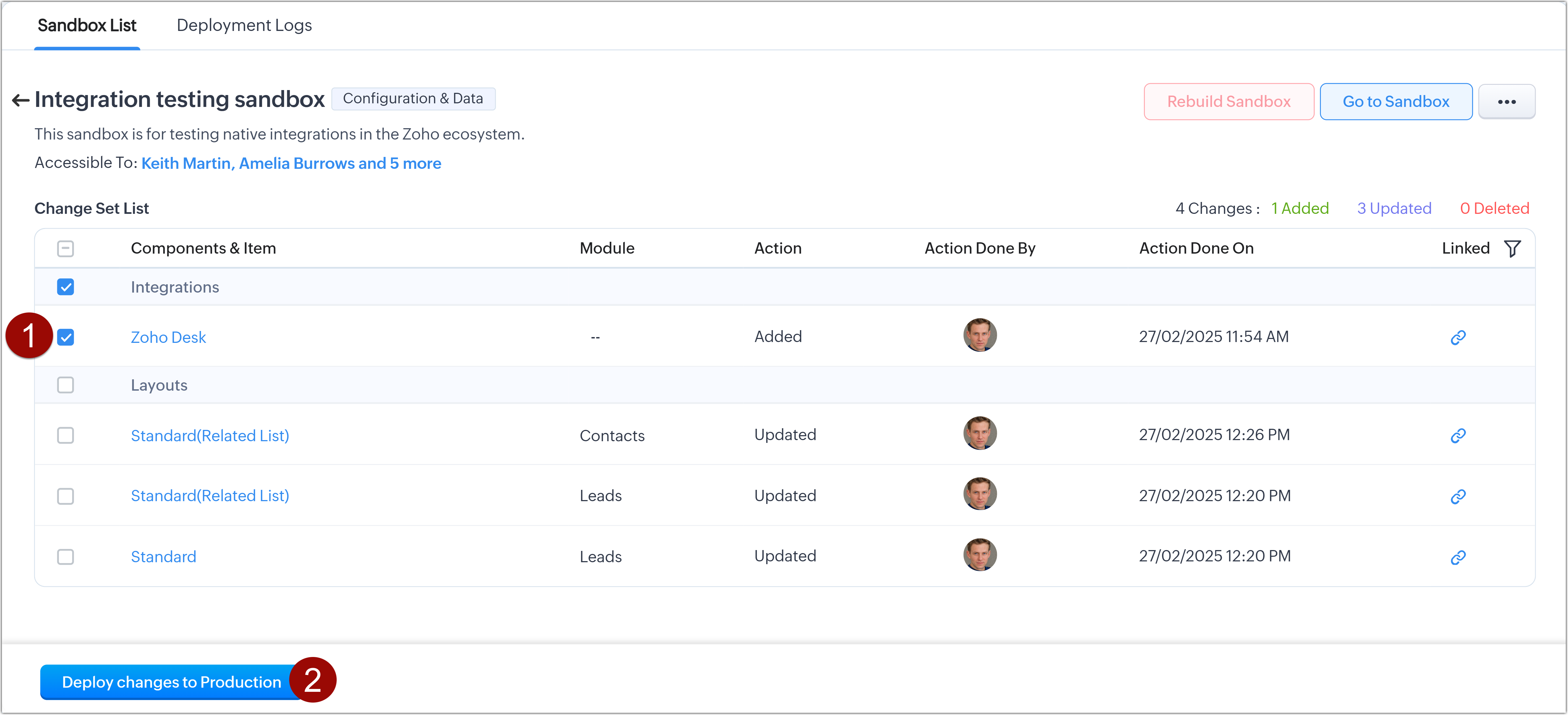The image size is (1568, 715).
Task: Click Deploy changes to Production button
Action: pyautogui.click(x=171, y=682)
